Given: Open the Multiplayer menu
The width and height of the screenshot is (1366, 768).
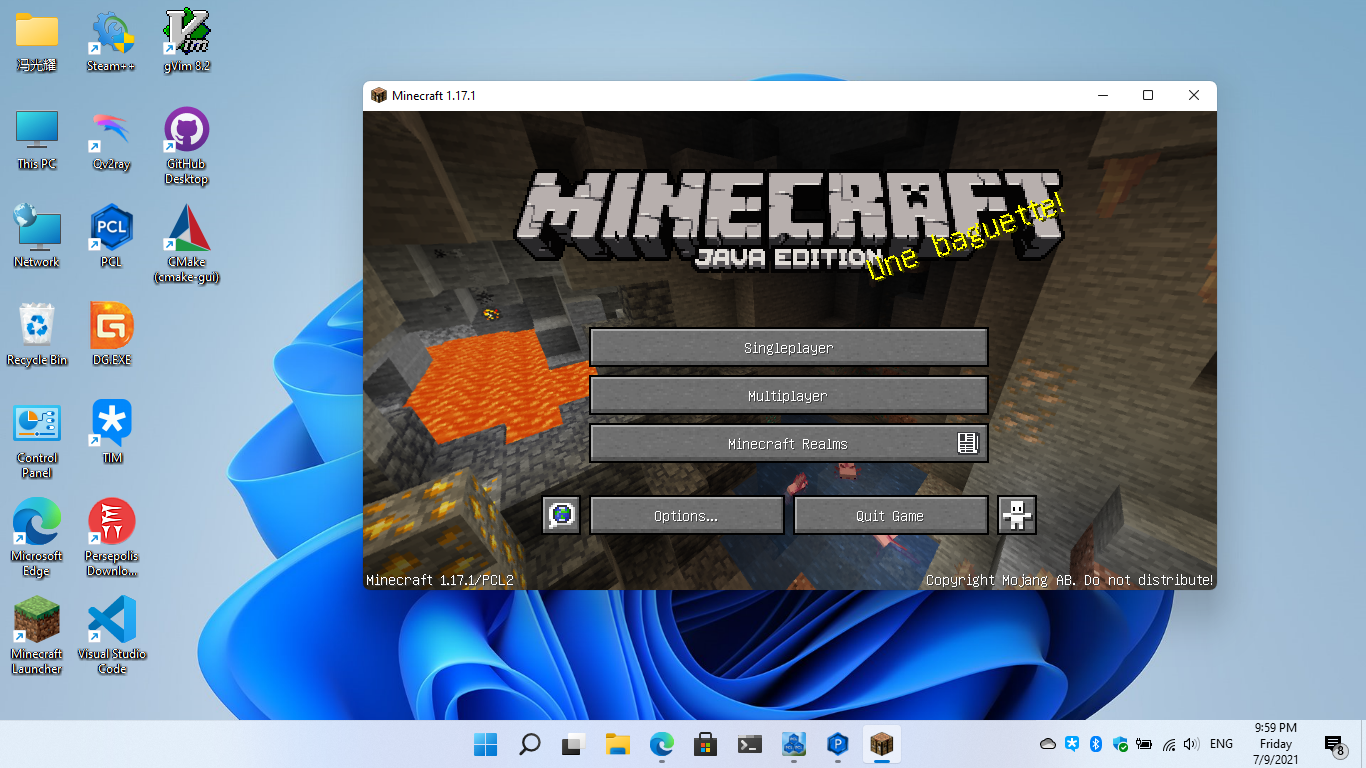Looking at the screenshot, I should click(788, 396).
